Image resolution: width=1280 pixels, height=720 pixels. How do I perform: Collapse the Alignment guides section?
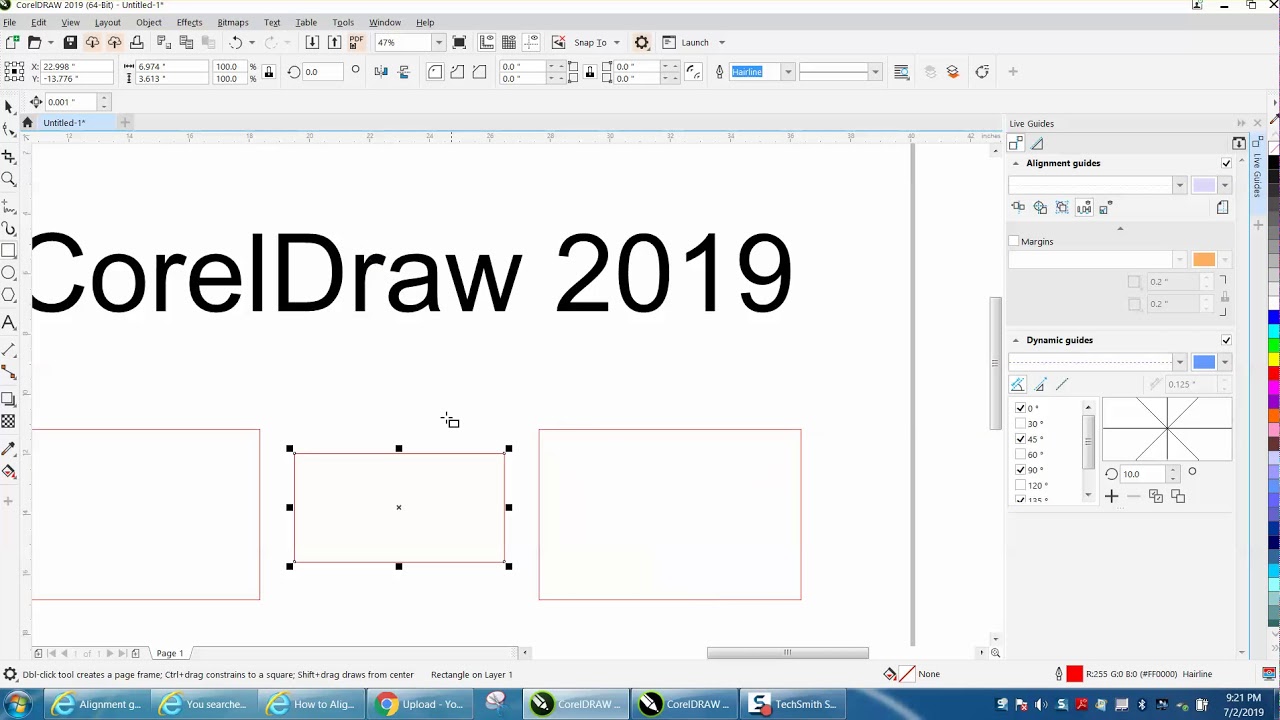1016,163
